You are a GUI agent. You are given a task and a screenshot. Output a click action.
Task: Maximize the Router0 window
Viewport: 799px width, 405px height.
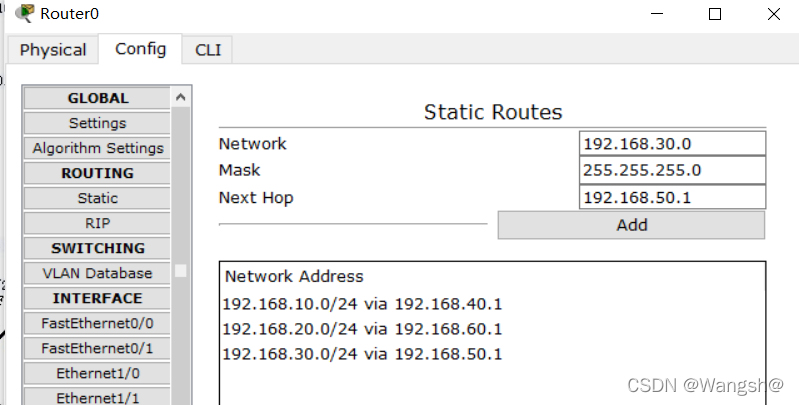714,14
